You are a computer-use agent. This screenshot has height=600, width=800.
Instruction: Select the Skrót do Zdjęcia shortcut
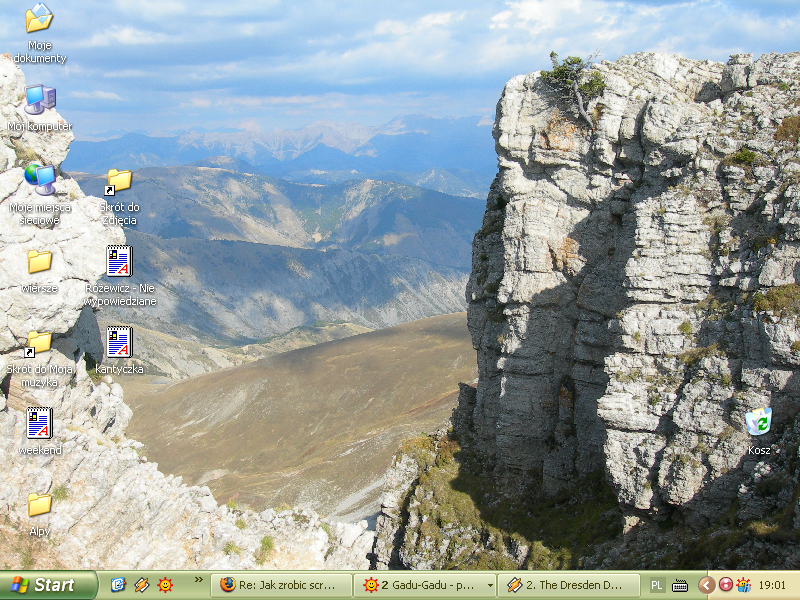tap(119, 181)
